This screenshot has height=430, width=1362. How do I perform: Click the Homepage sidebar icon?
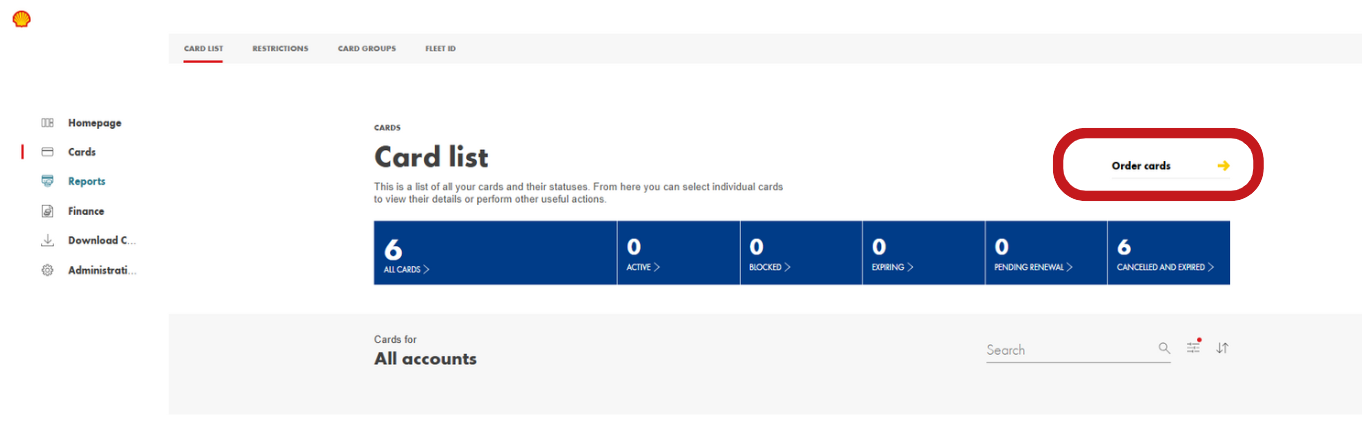pos(47,123)
